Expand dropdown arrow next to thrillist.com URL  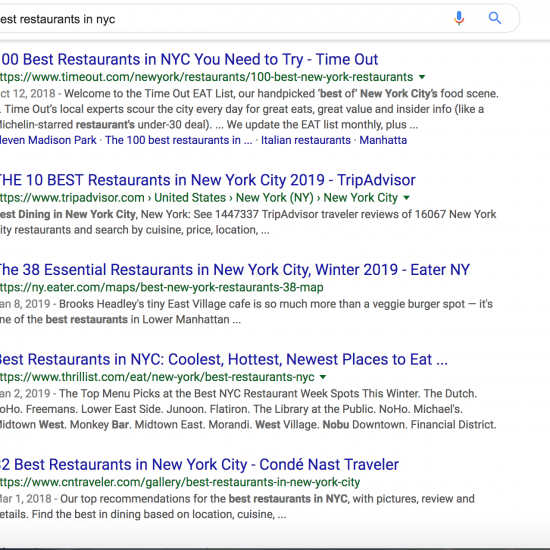point(323,377)
